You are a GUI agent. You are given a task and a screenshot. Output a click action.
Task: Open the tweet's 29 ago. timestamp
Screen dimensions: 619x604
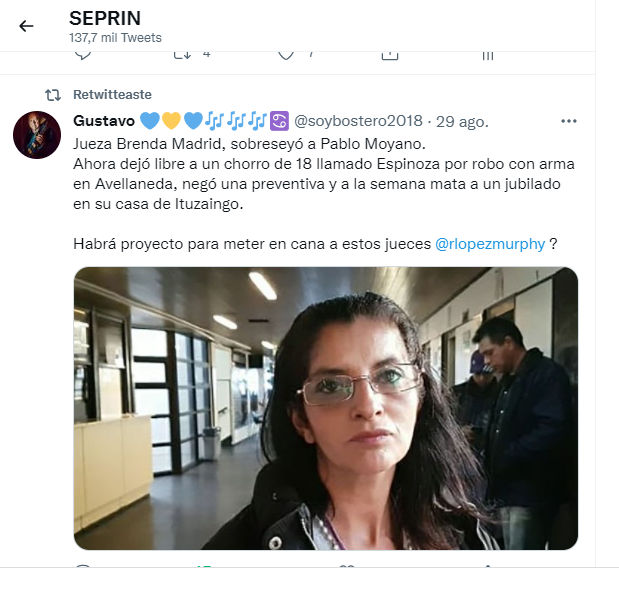tap(462, 122)
